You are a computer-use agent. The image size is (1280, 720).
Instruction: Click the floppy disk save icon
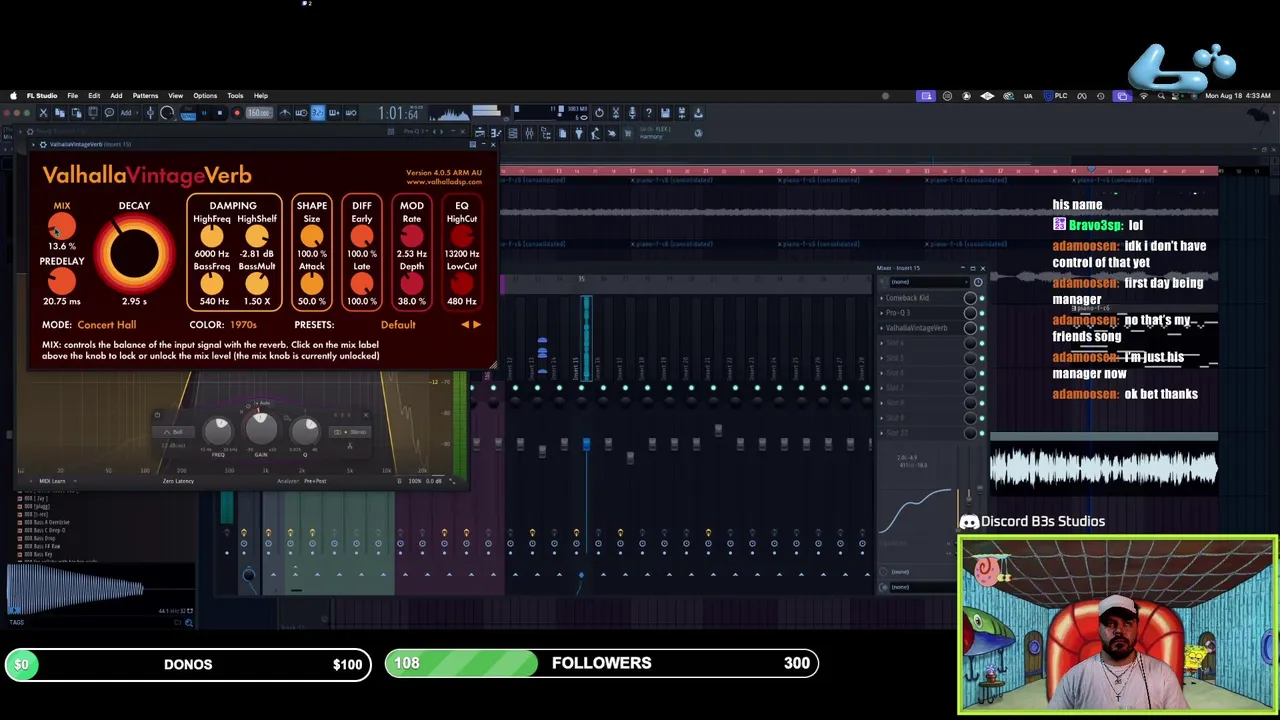(665, 113)
